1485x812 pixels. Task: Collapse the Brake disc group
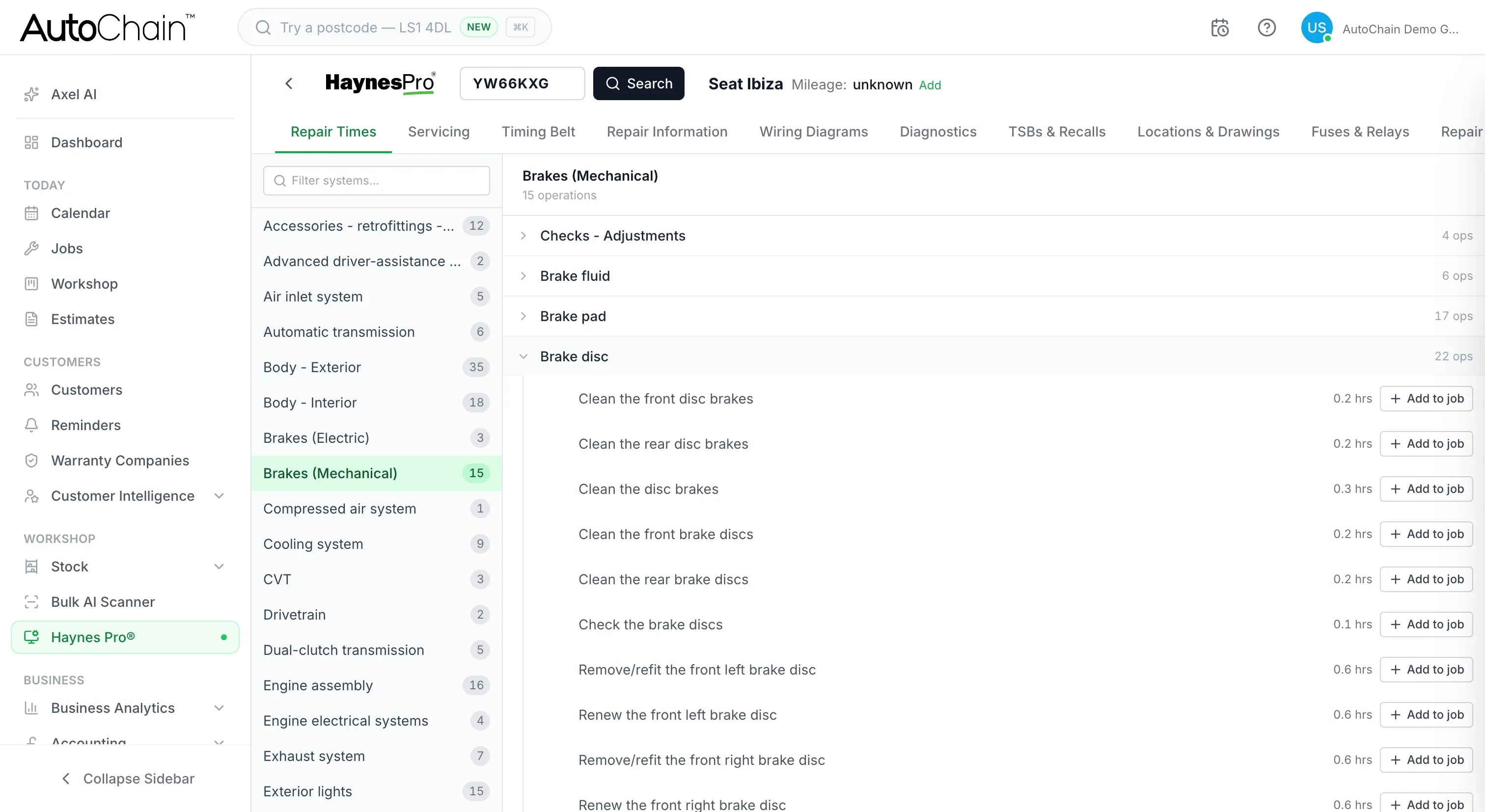pyautogui.click(x=993, y=357)
